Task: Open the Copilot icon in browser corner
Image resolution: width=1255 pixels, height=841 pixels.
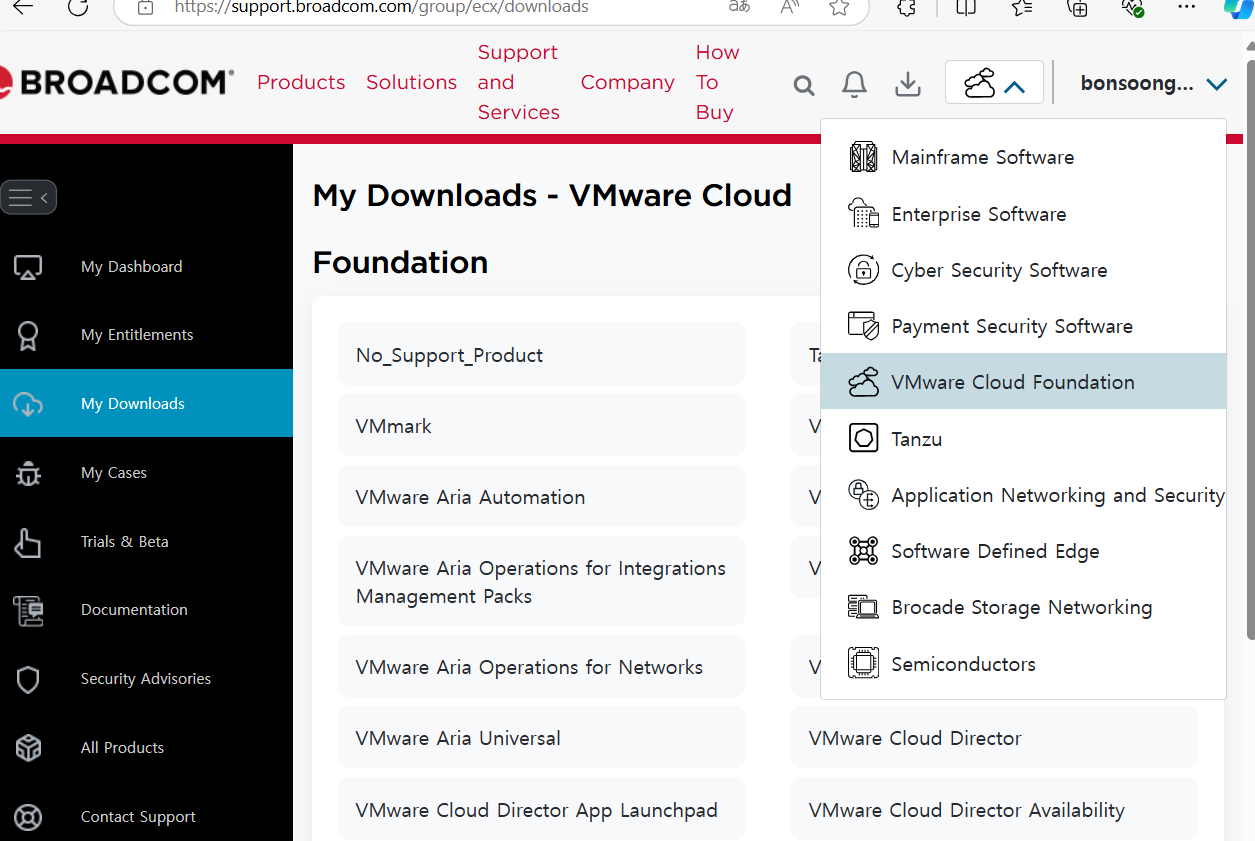Action: (x=1239, y=7)
